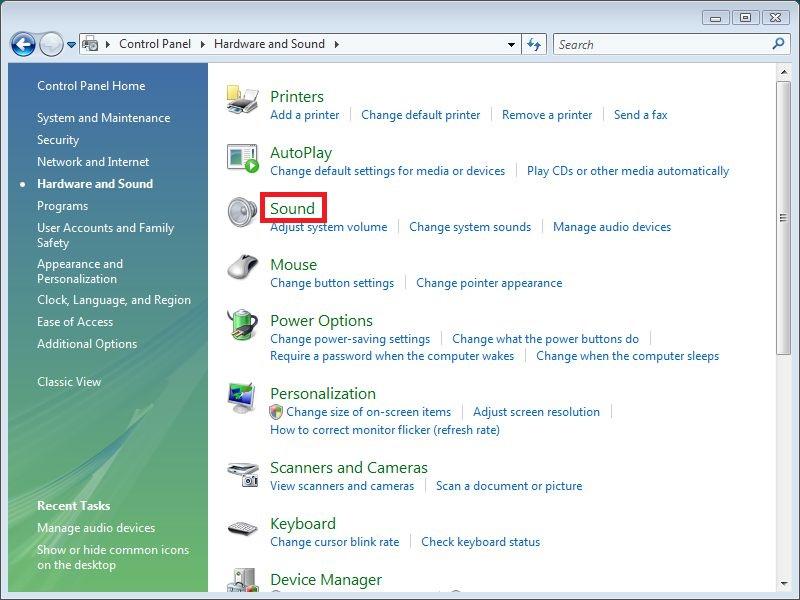This screenshot has height=600, width=800.
Task: Switch to Classic View
Action: [x=69, y=382]
